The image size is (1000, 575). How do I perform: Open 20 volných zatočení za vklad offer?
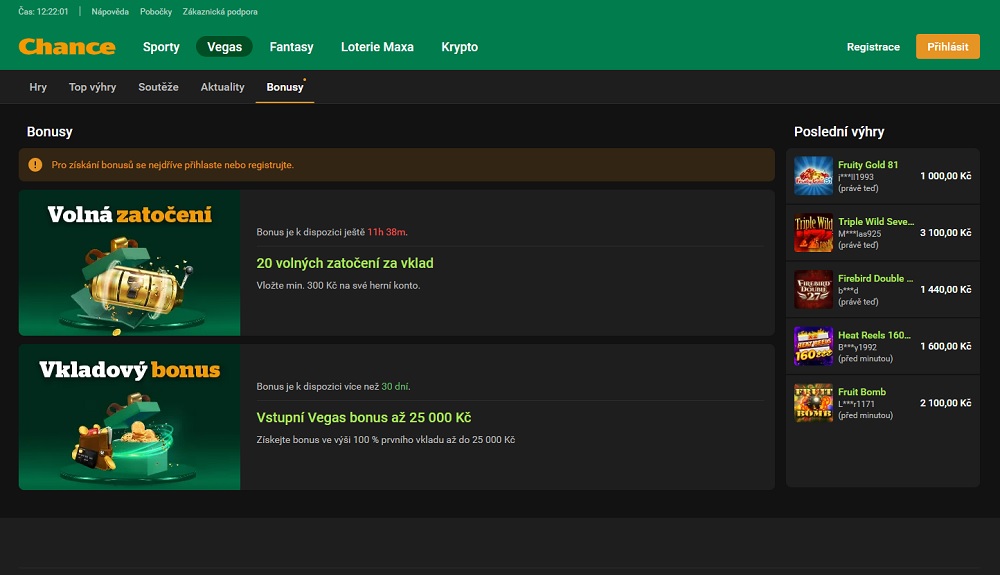(345, 264)
